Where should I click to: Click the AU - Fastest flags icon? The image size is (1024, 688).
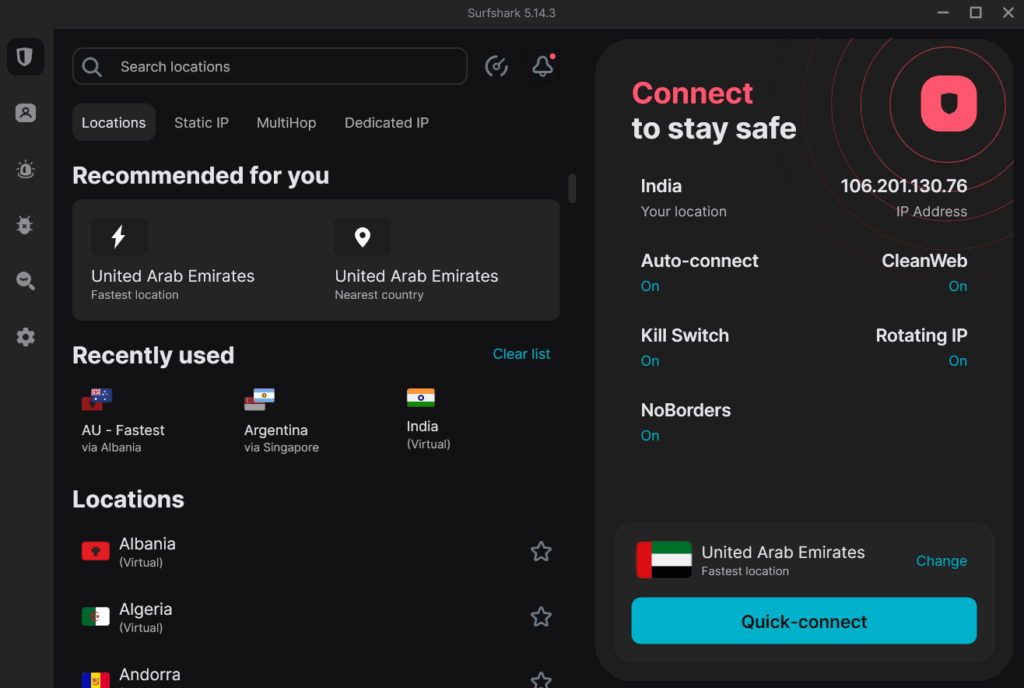click(x=97, y=399)
